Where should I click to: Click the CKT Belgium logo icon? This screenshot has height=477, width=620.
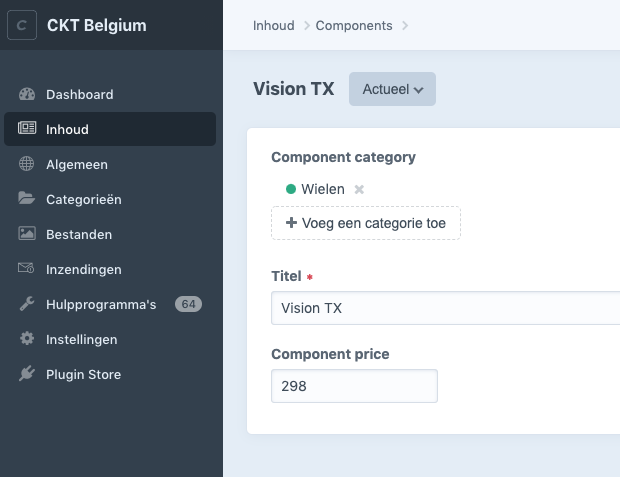22,25
